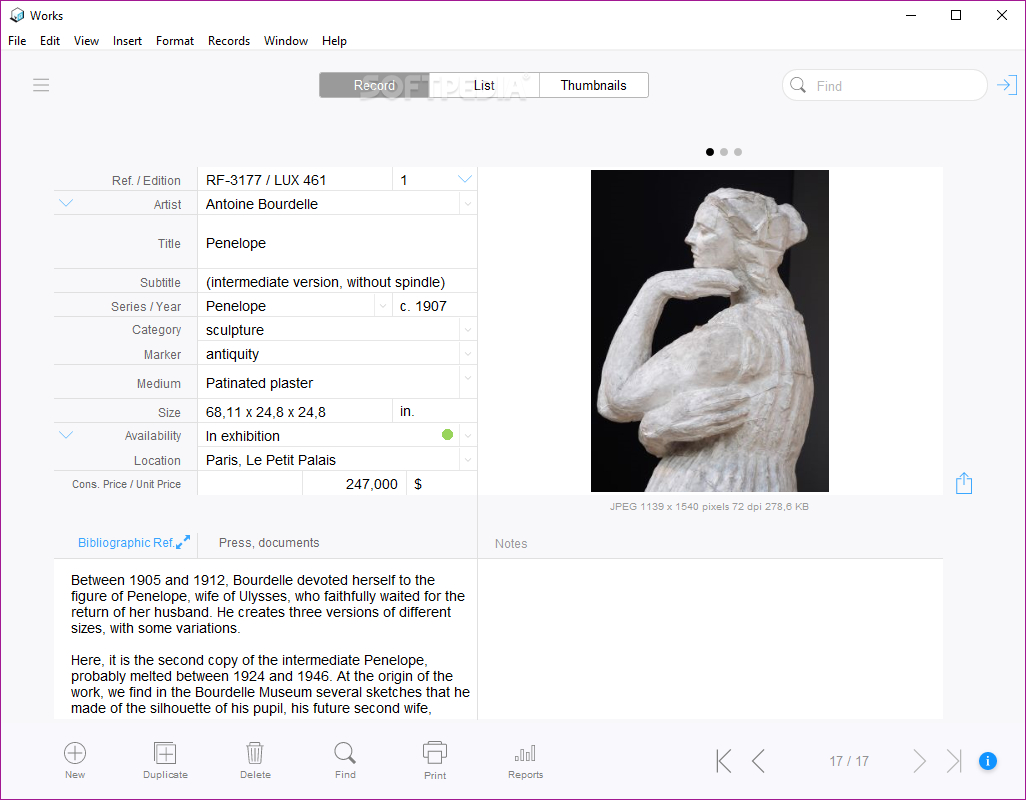Open the Insert menu
The image size is (1026, 800).
(127, 41)
